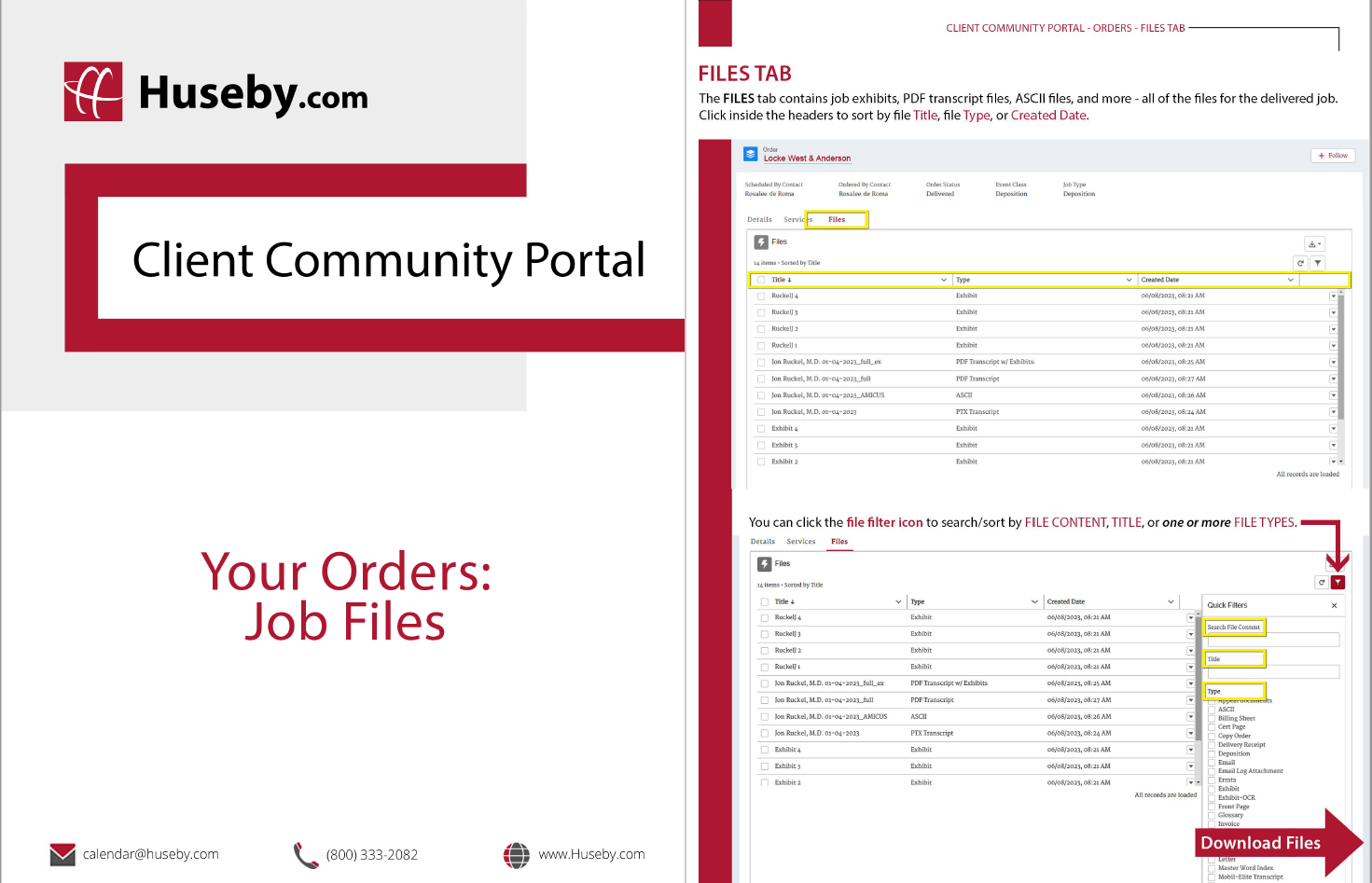Open calendar@huseby.com email link
Viewport: 1372px width, 883px height.
(151, 854)
